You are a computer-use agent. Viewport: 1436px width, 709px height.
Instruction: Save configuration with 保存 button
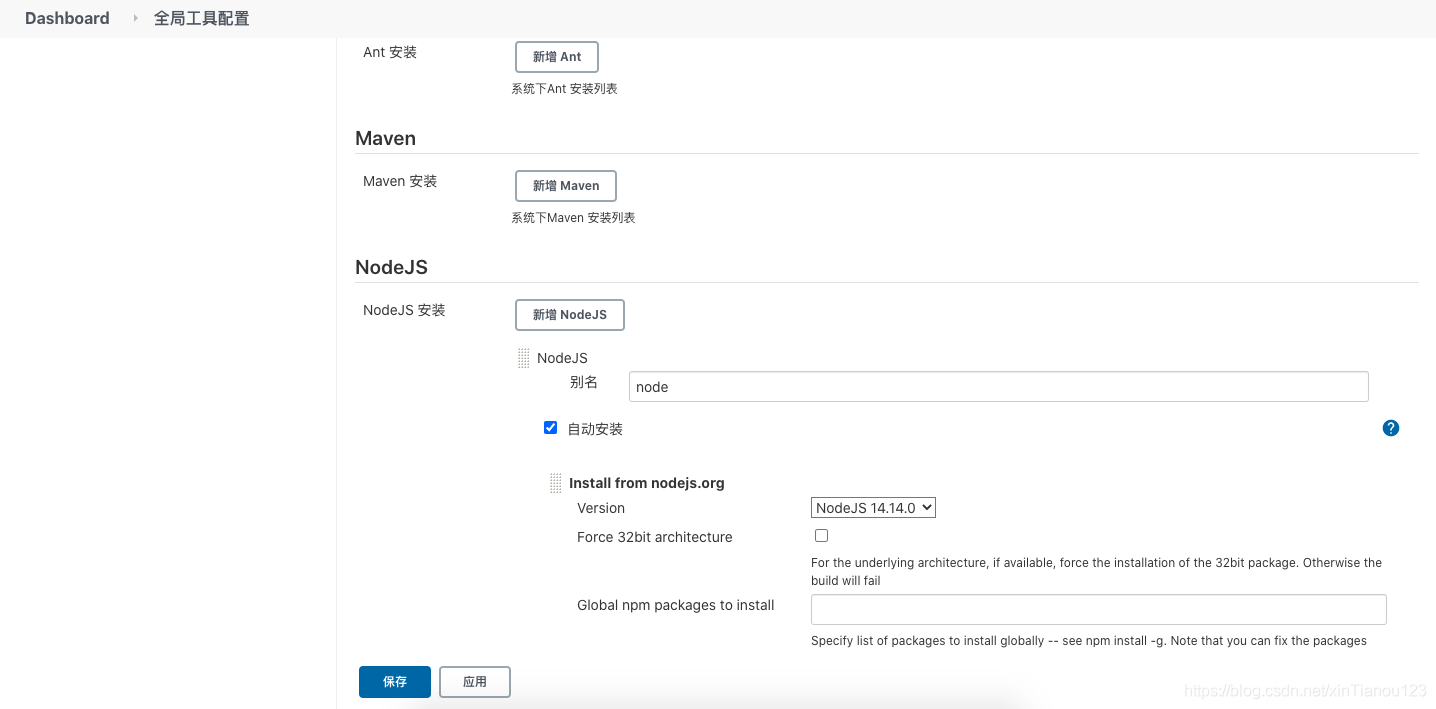(x=395, y=682)
